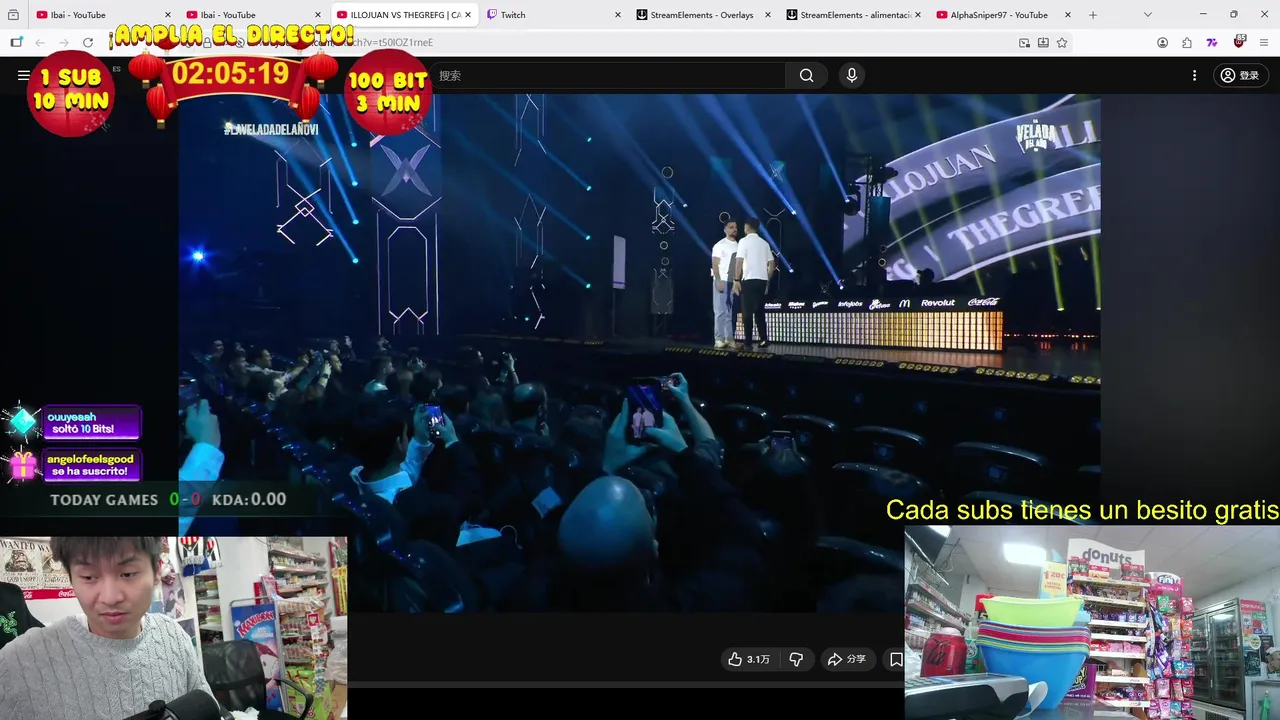
Task: Click the 'TODAY GAMES' score label
Action: (104, 500)
